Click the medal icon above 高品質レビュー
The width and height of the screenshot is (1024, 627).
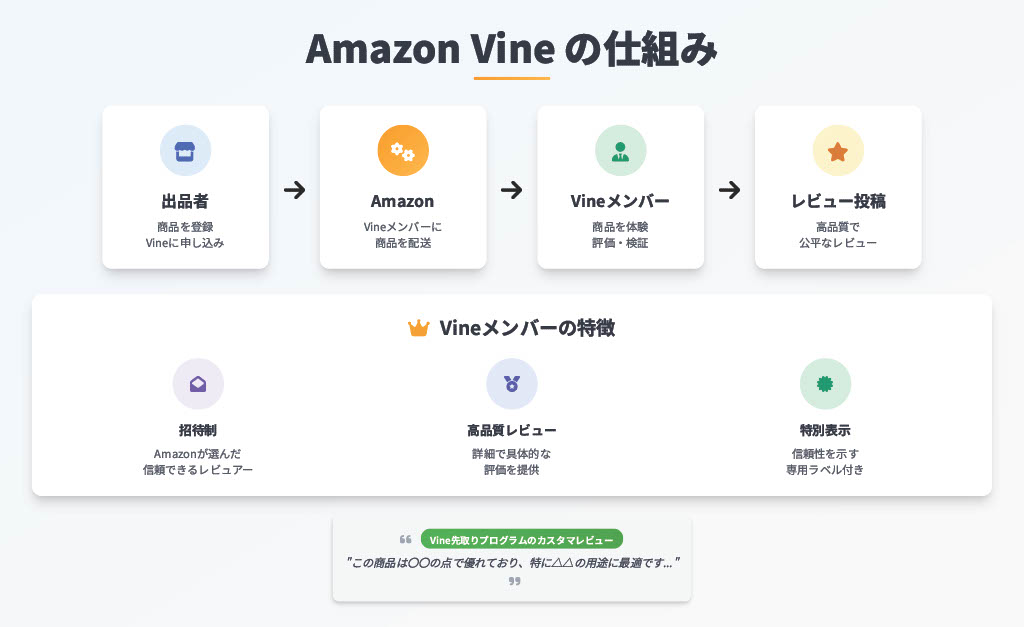[x=512, y=384]
